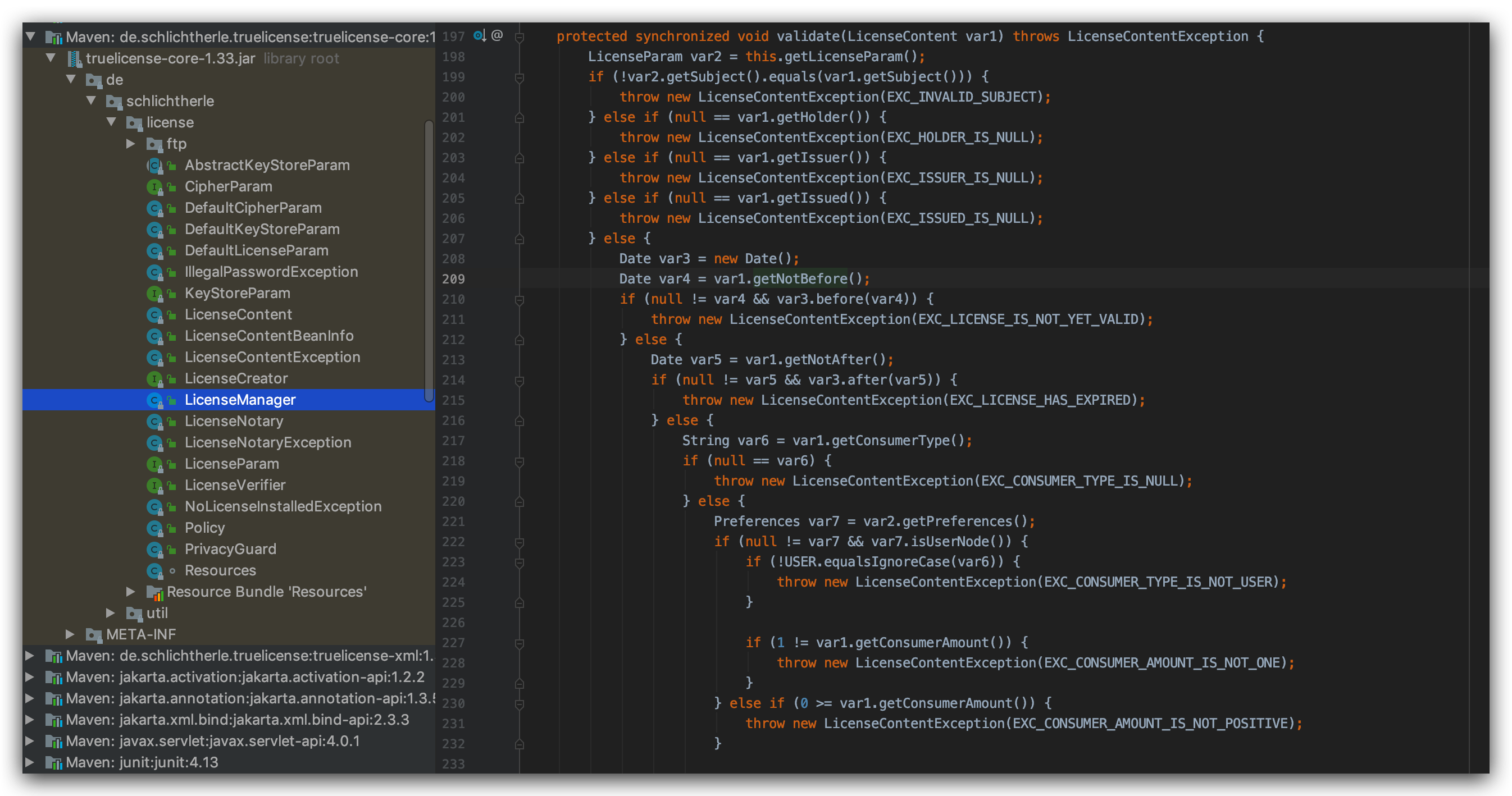
Task: Click LicenseNotary class icon
Action: point(154,421)
